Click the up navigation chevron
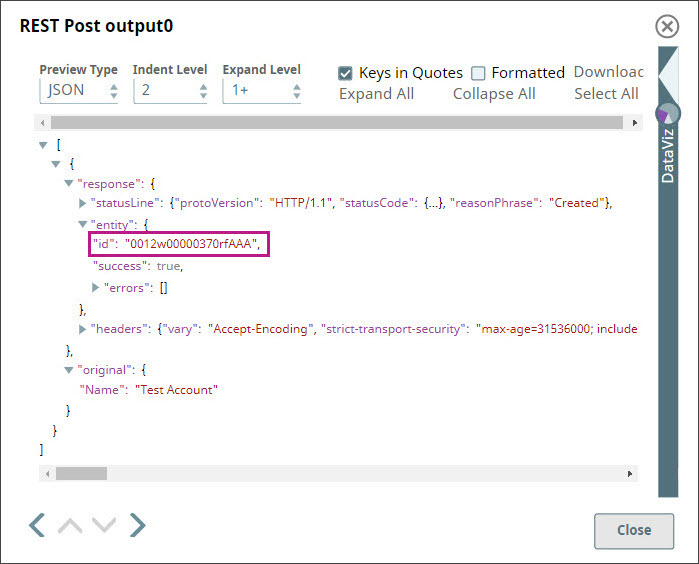Screen dimensions: 699x564 [x=70, y=525]
